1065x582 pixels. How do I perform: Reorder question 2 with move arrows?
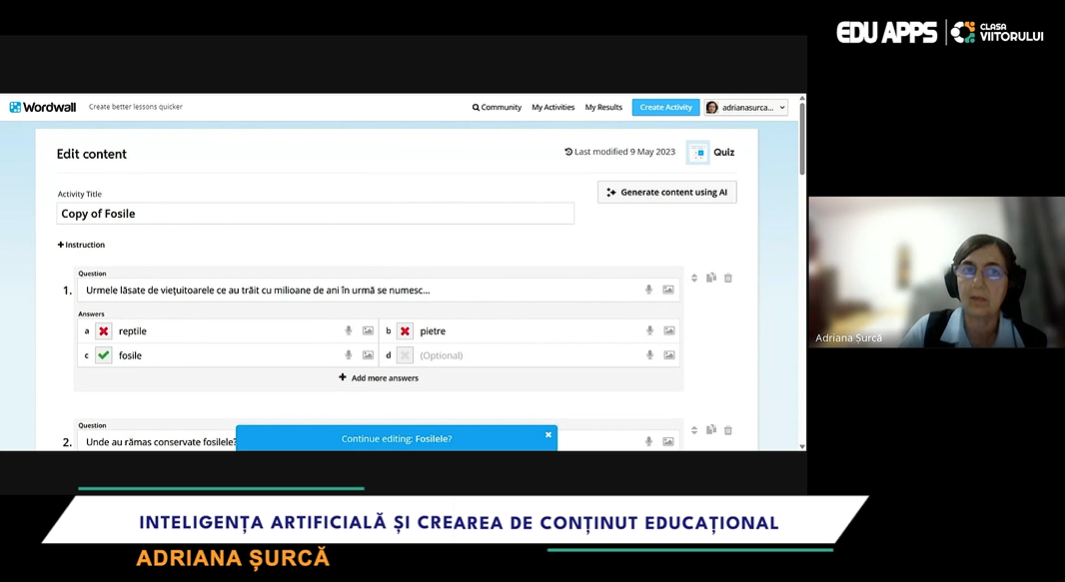694,430
